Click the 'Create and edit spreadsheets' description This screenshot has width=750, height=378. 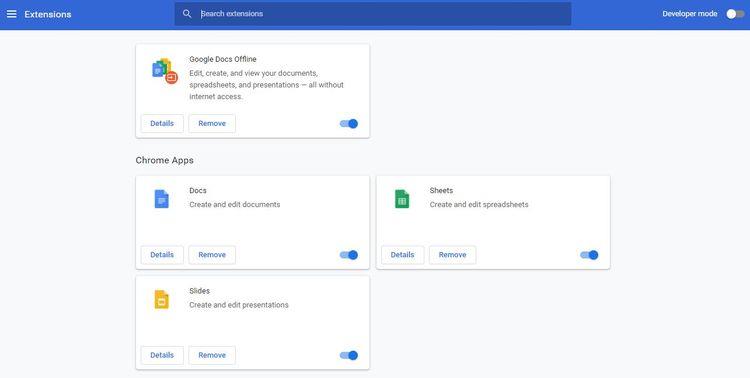tap(479, 204)
